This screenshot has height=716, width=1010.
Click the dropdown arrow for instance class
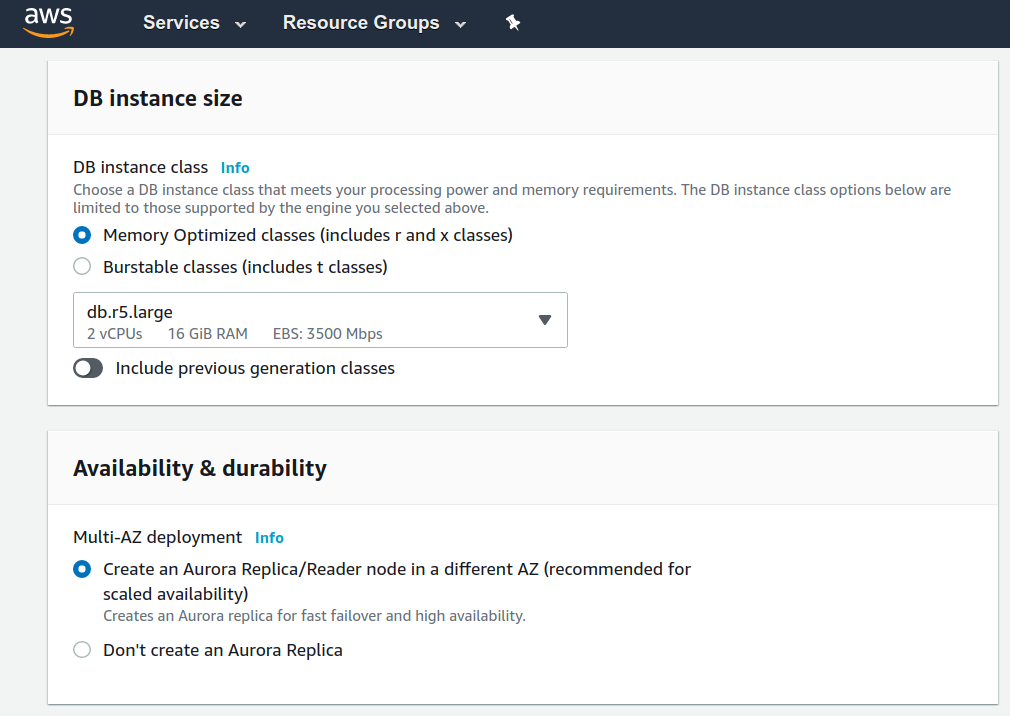pyautogui.click(x=545, y=320)
